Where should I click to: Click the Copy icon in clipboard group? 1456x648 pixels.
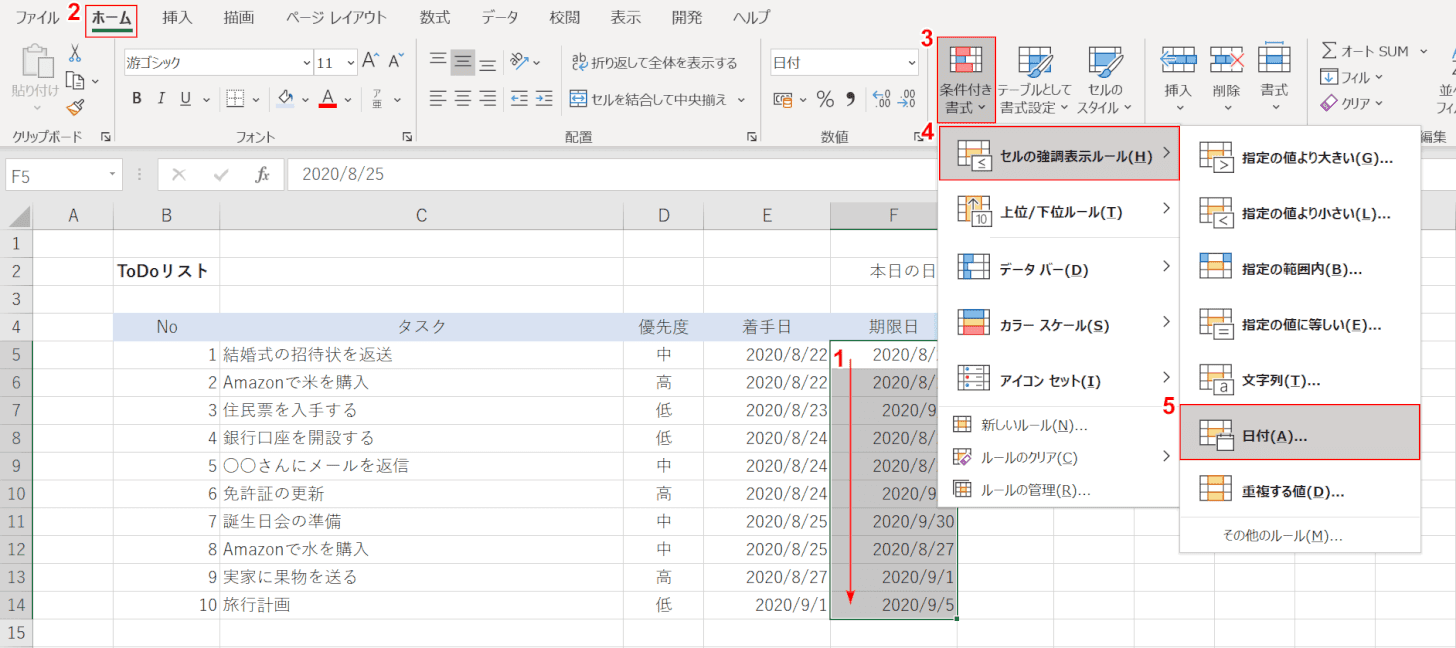click(x=75, y=80)
